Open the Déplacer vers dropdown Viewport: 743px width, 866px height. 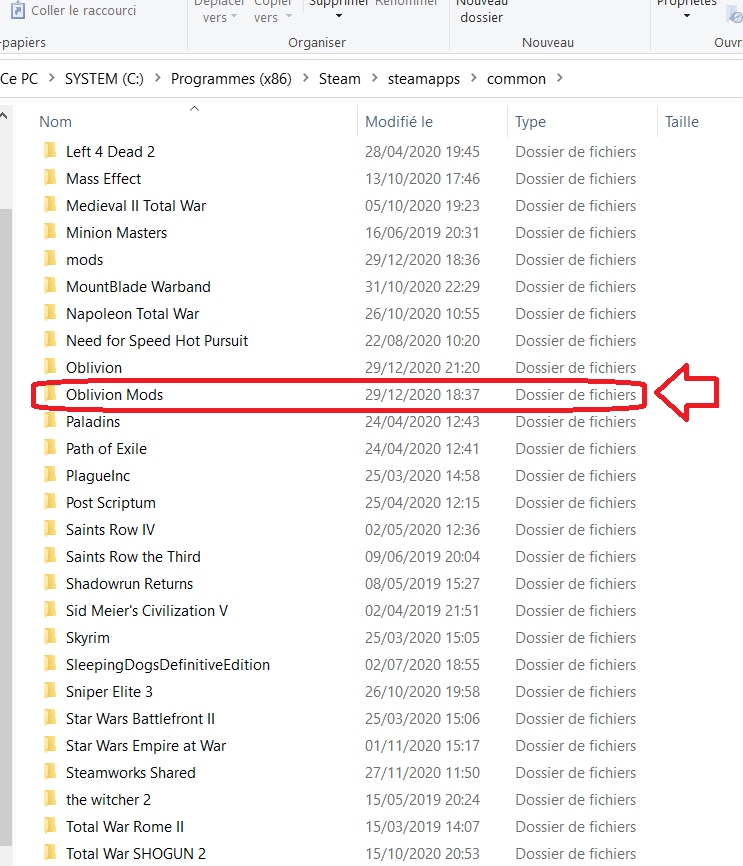click(x=219, y=10)
